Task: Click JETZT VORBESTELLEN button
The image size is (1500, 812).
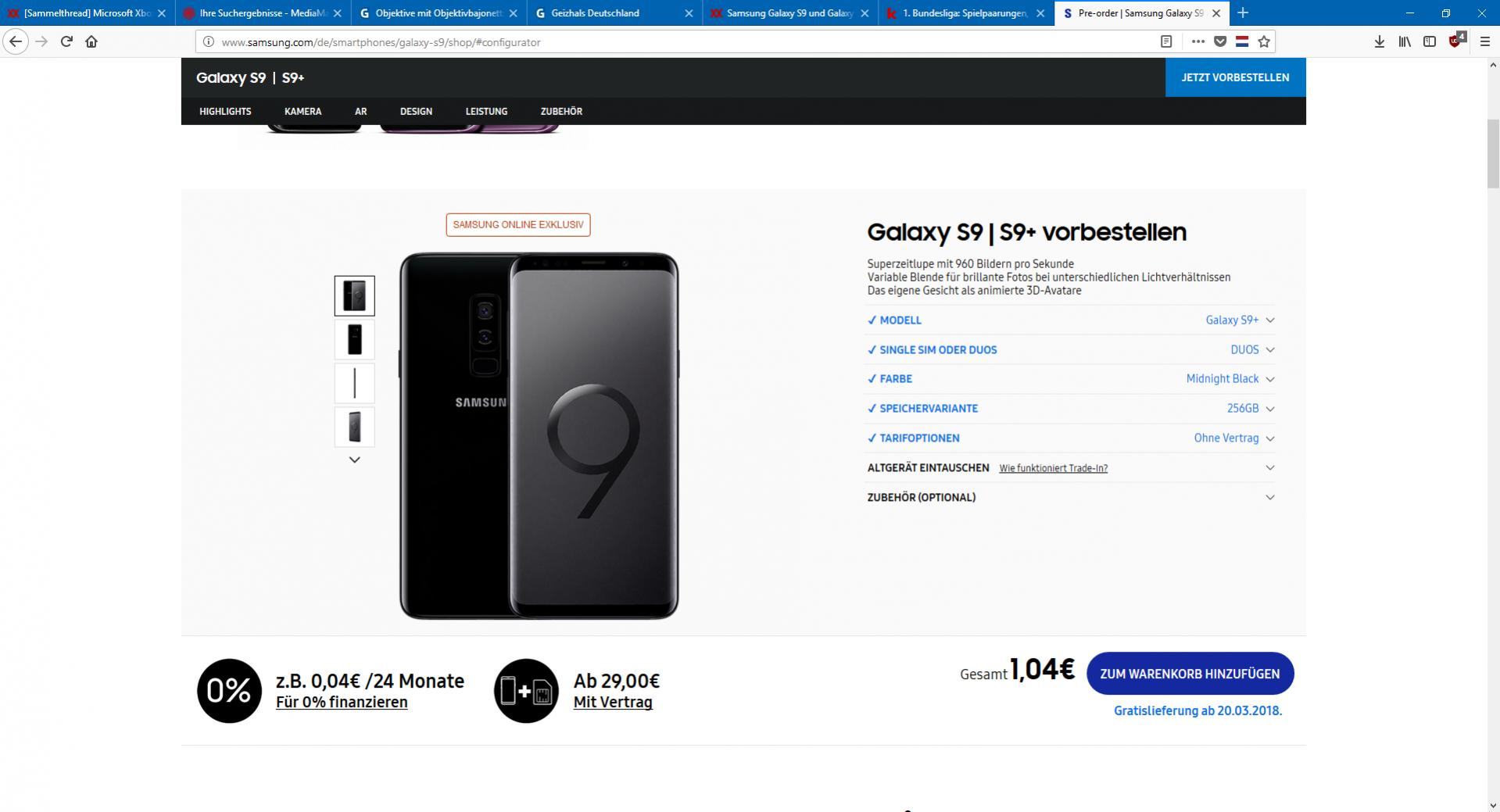Action: point(1235,77)
